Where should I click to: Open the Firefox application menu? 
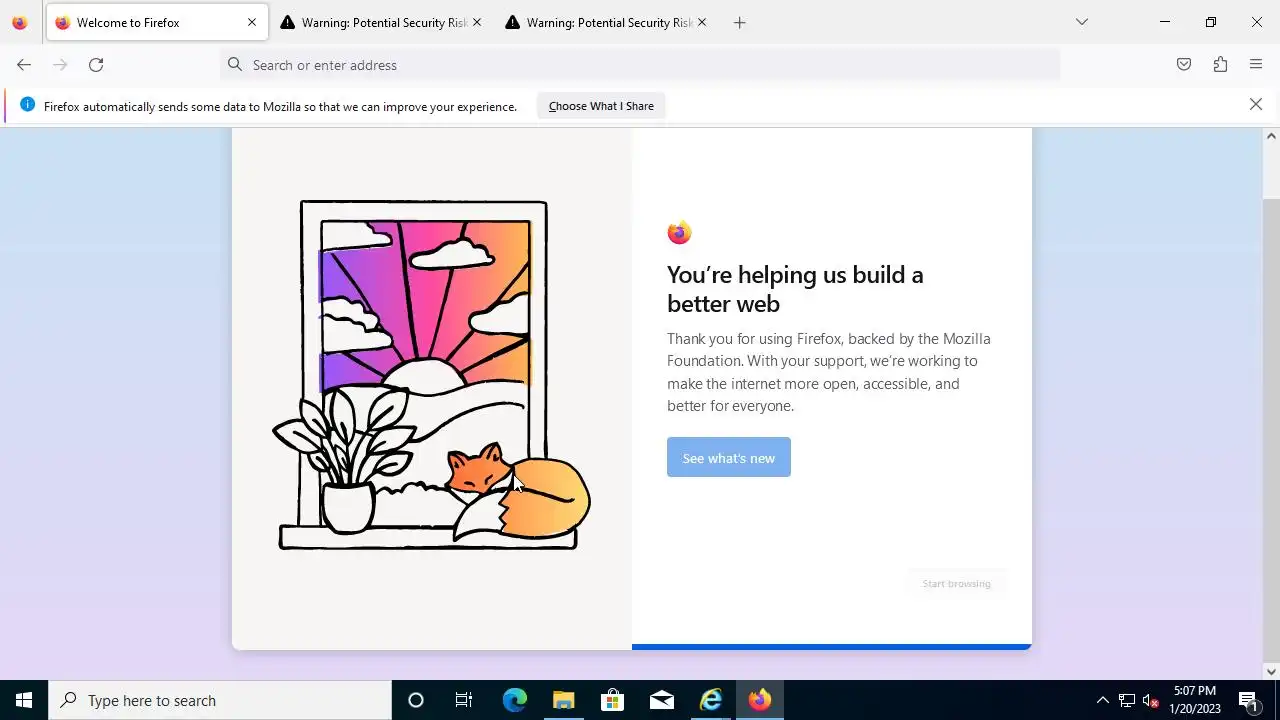pos(1256,65)
